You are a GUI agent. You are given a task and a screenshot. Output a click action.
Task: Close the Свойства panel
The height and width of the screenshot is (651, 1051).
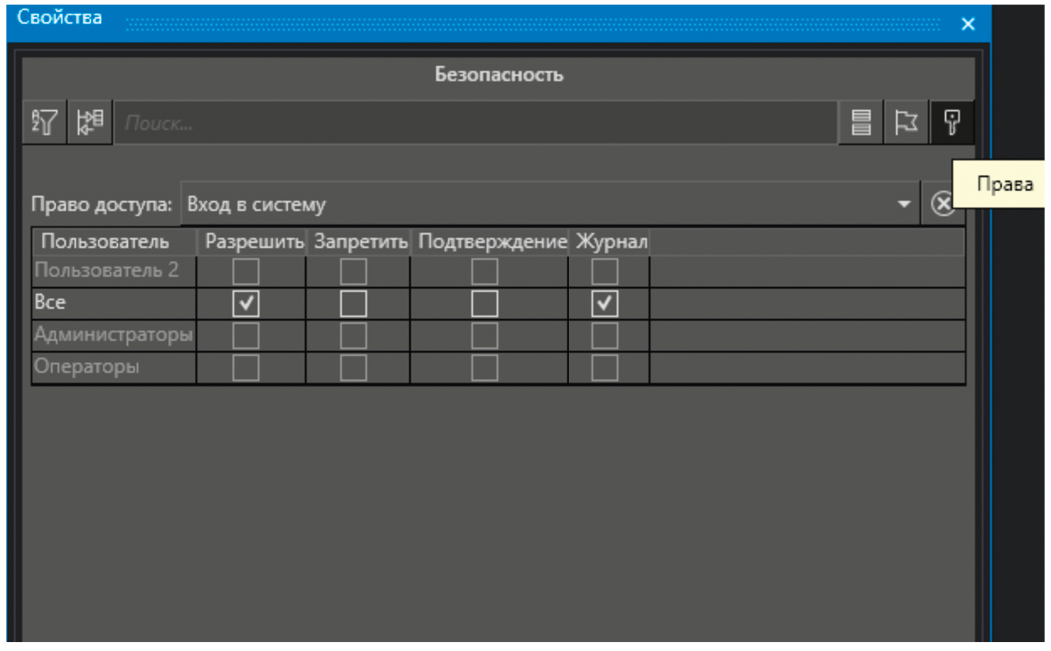(967, 24)
